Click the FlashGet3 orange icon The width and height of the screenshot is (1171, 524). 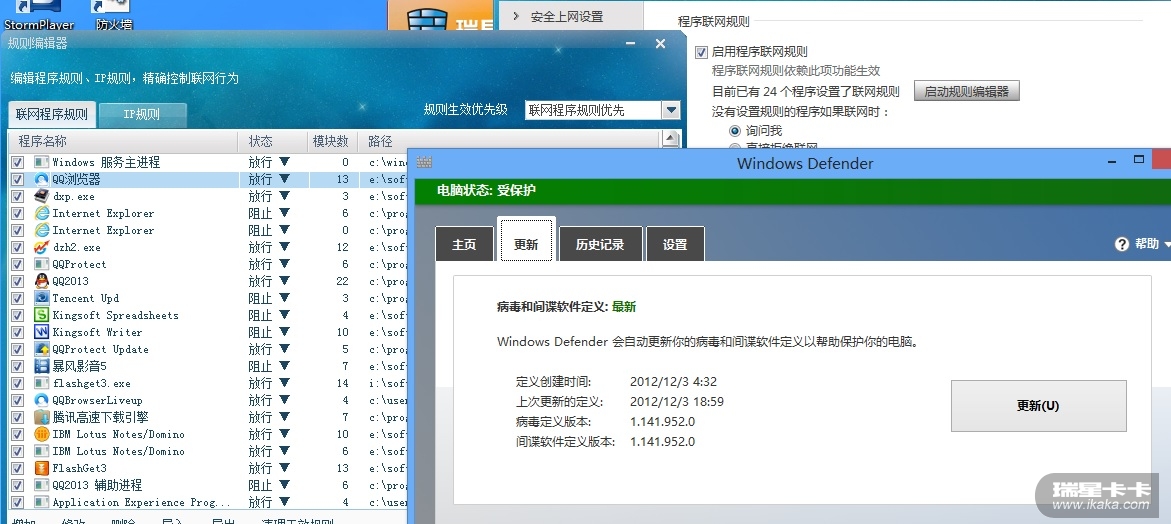coord(41,468)
